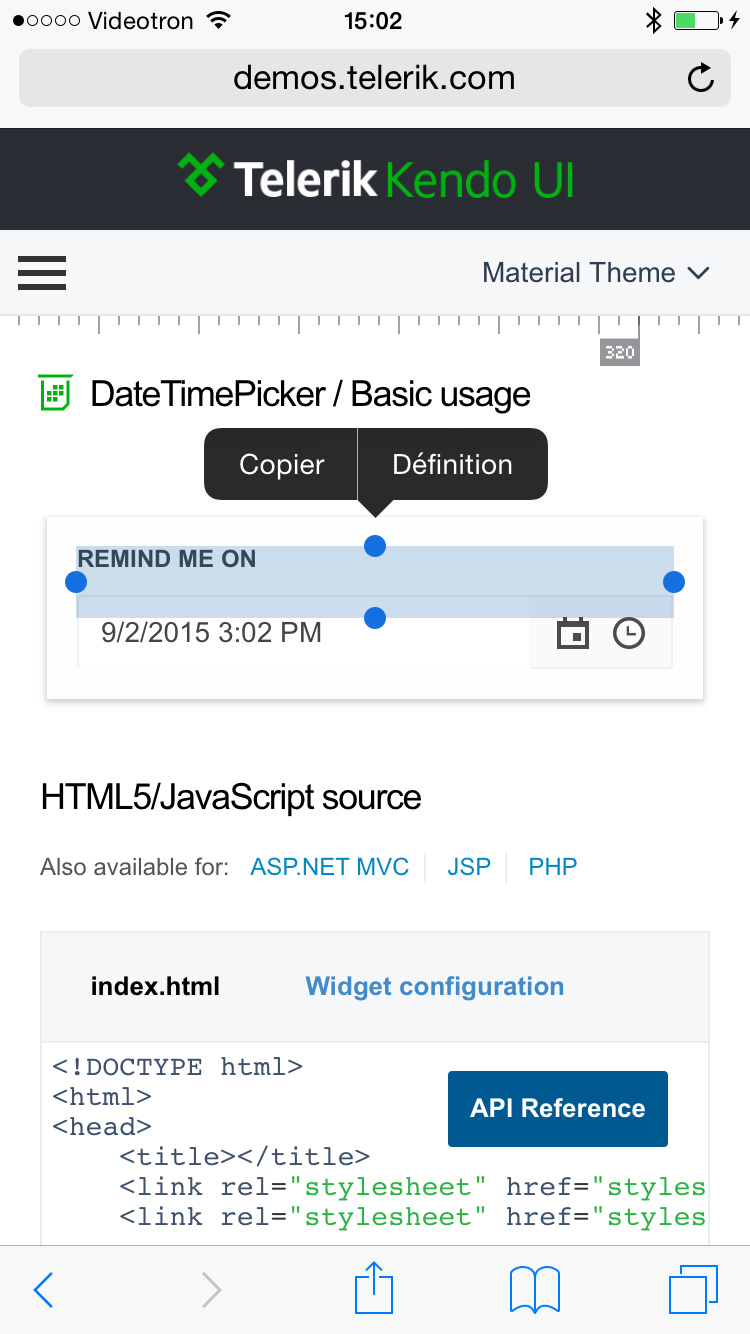Tap the DateTimePicker widget icon
Image resolution: width=750 pixels, height=1334 pixels.
(56, 392)
